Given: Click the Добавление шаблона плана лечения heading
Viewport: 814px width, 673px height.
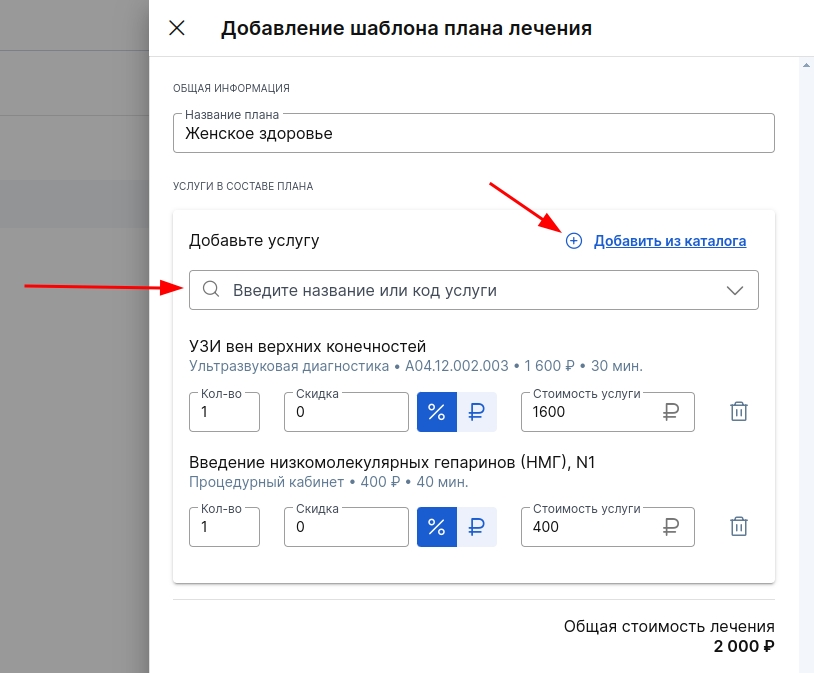Looking at the screenshot, I should tap(406, 28).
